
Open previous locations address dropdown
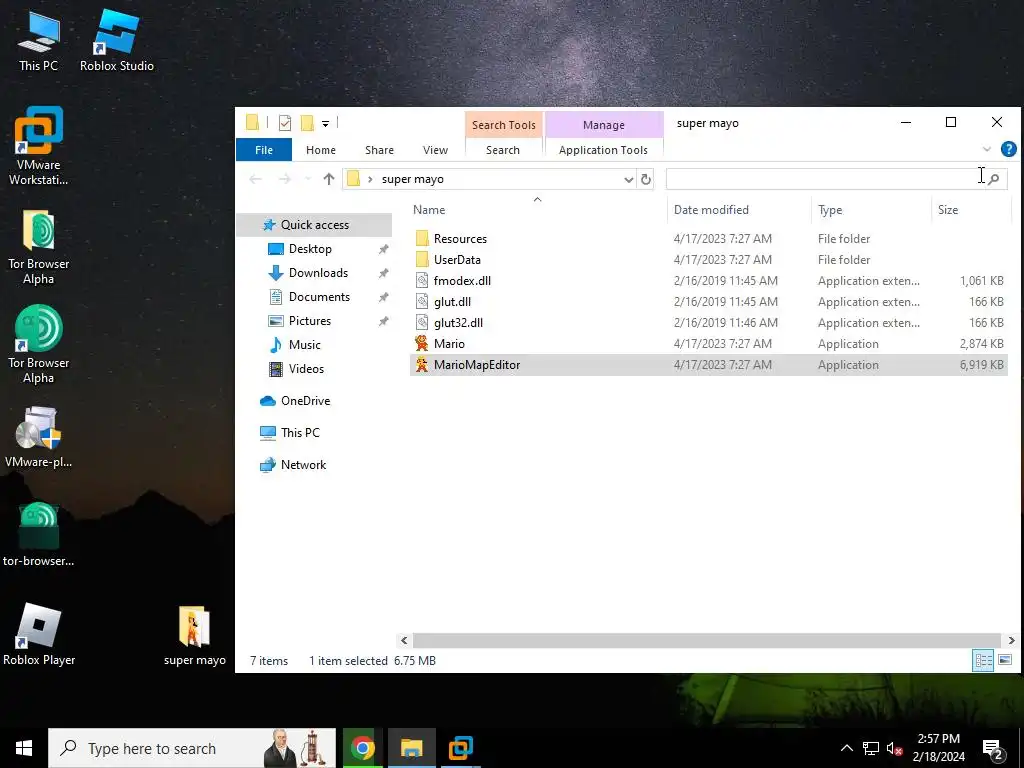pos(628,179)
